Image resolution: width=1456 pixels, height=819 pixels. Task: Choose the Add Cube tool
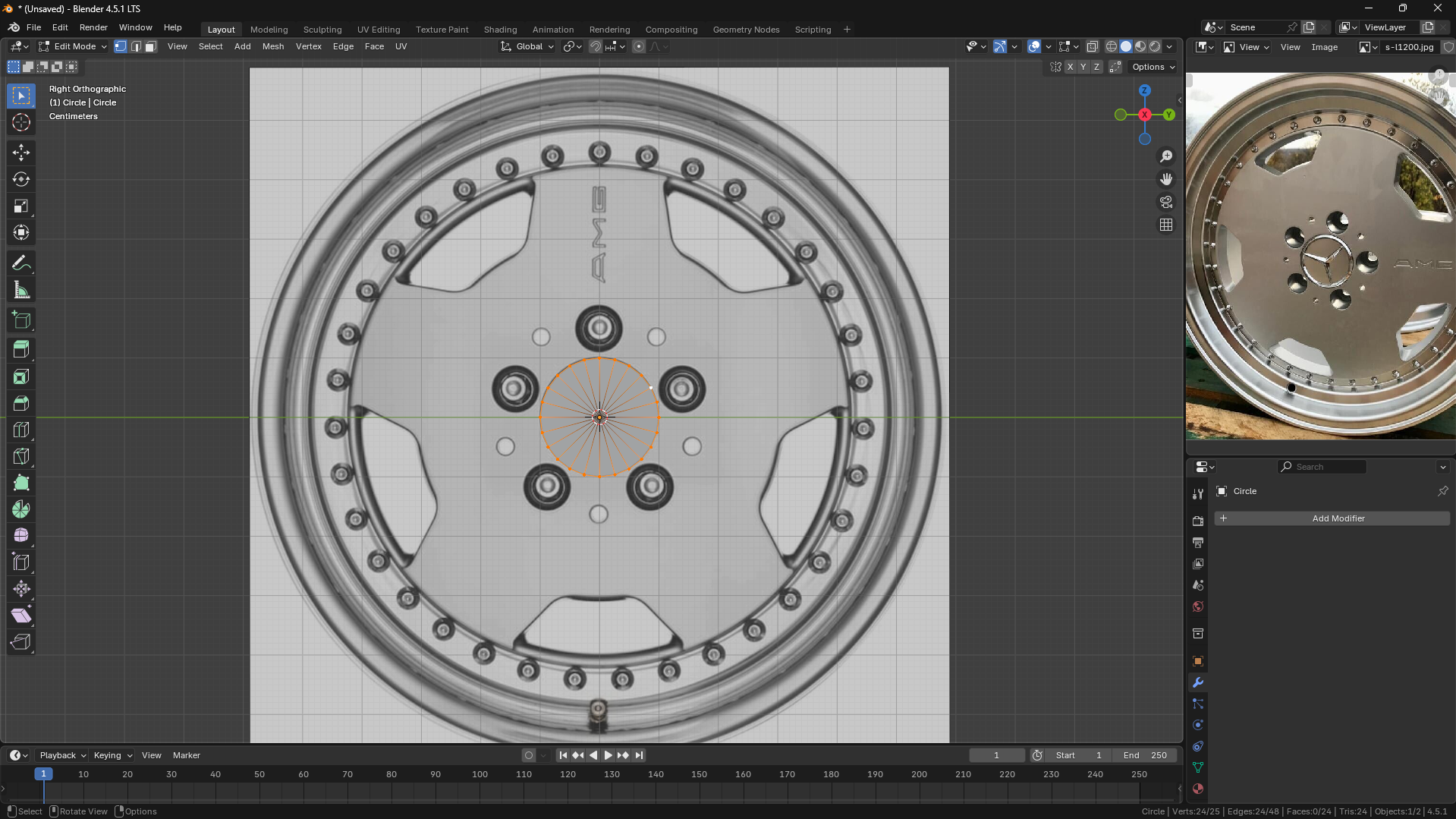[x=21, y=320]
